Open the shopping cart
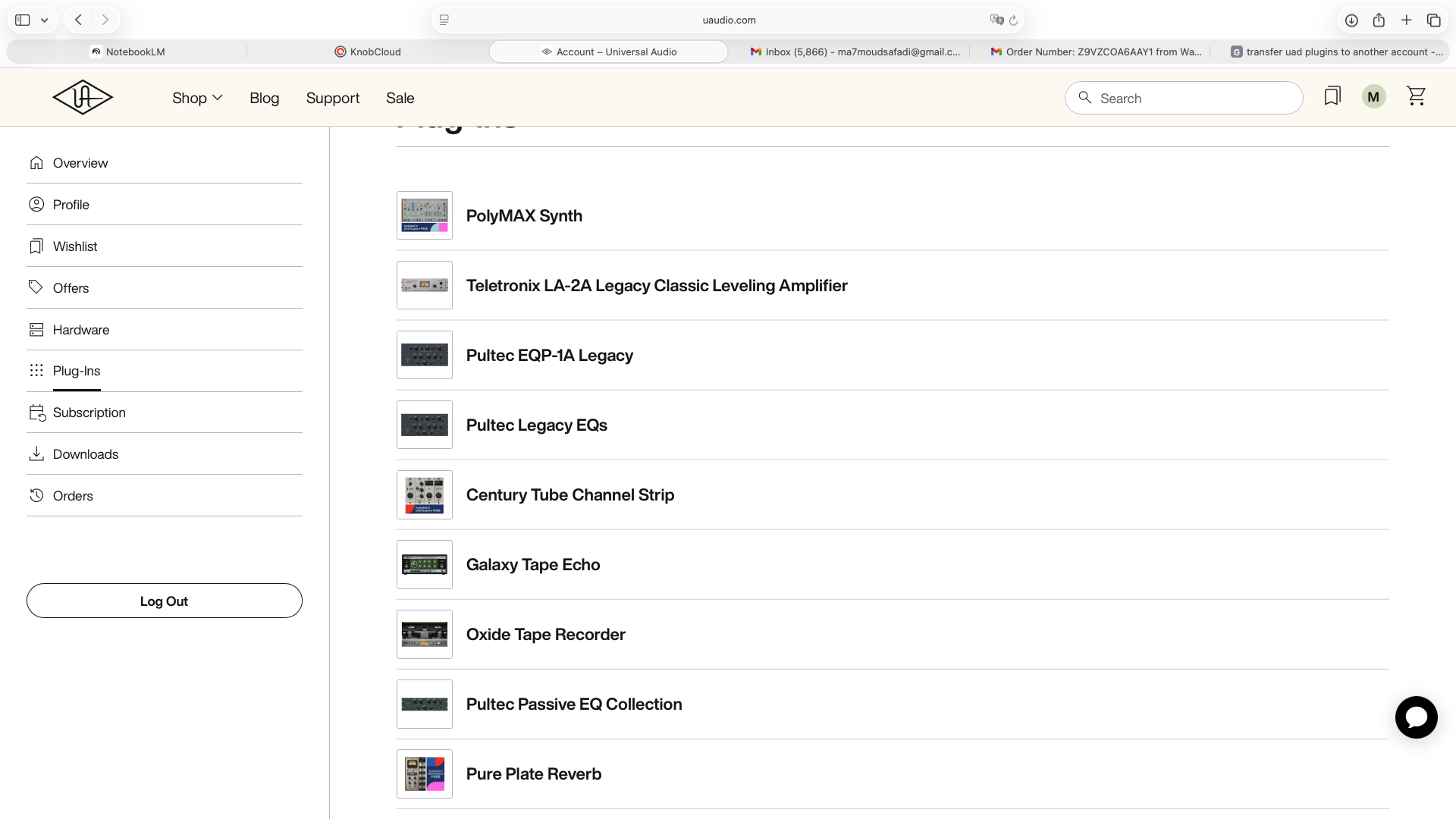1456x819 pixels. coord(1416,96)
